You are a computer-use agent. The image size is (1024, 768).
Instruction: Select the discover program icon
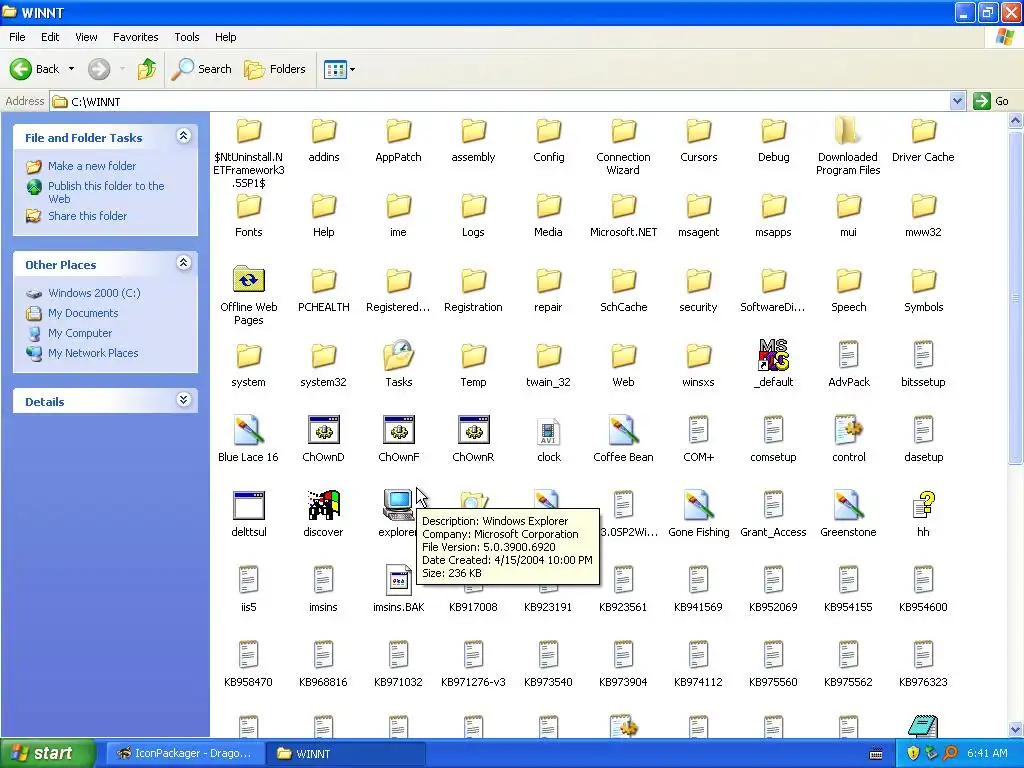click(x=323, y=505)
